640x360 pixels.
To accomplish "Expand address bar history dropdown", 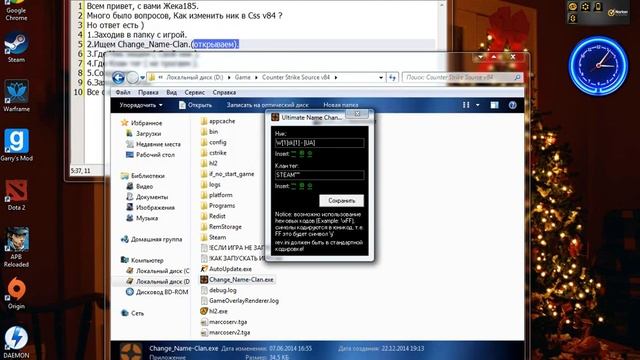I will coord(381,77).
